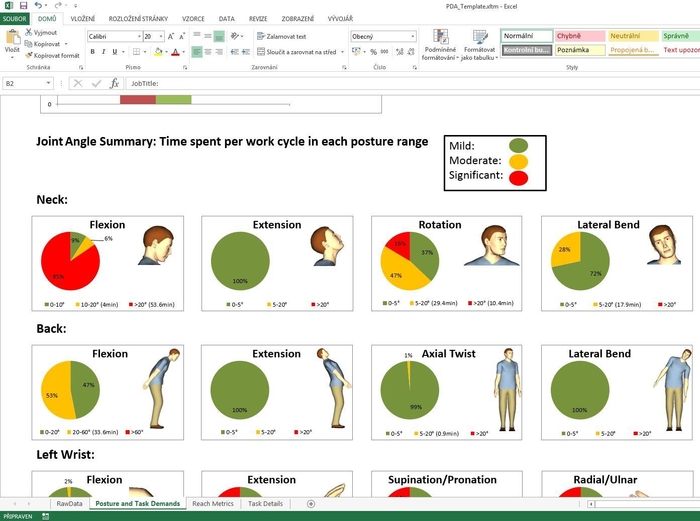Click the Undo arrow icon
Screen dimensions: 700x521
click(38, 6)
